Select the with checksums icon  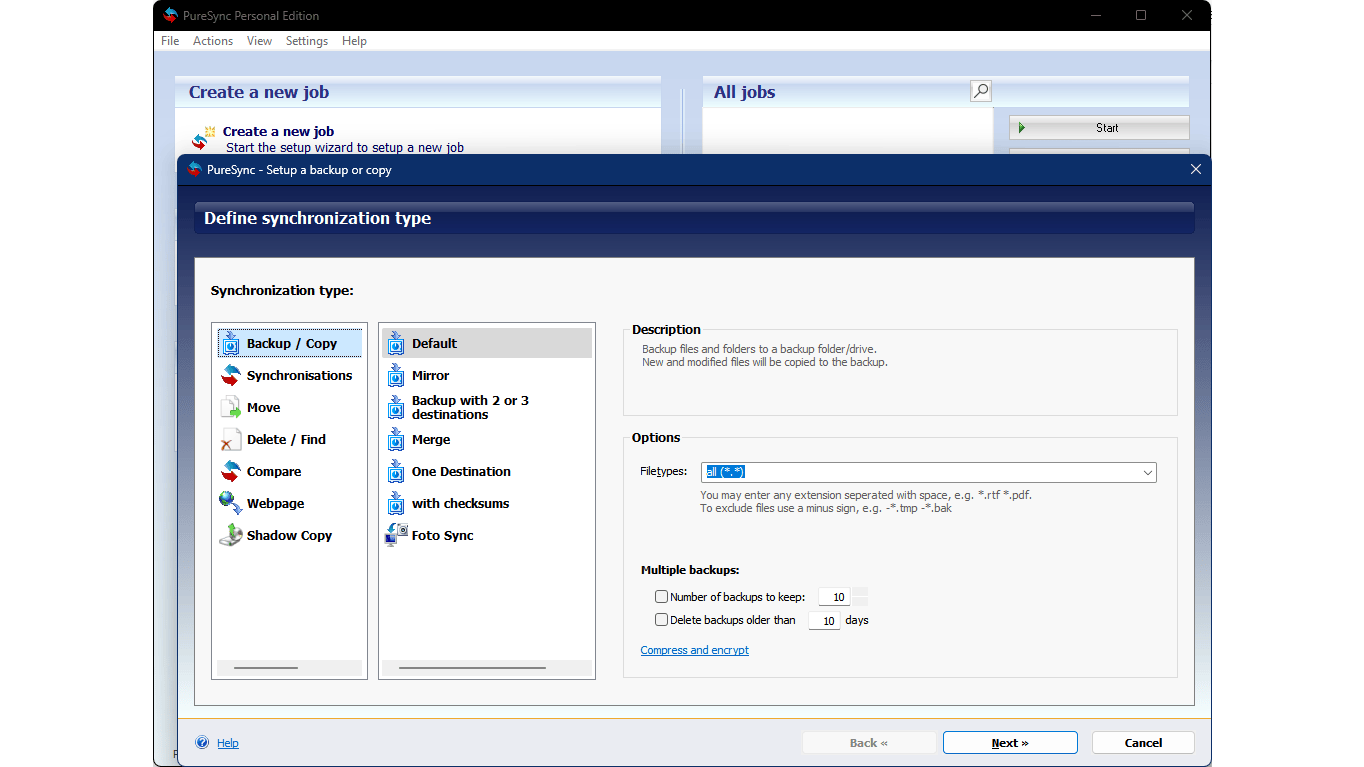pyautogui.click(x=396, y=503)
